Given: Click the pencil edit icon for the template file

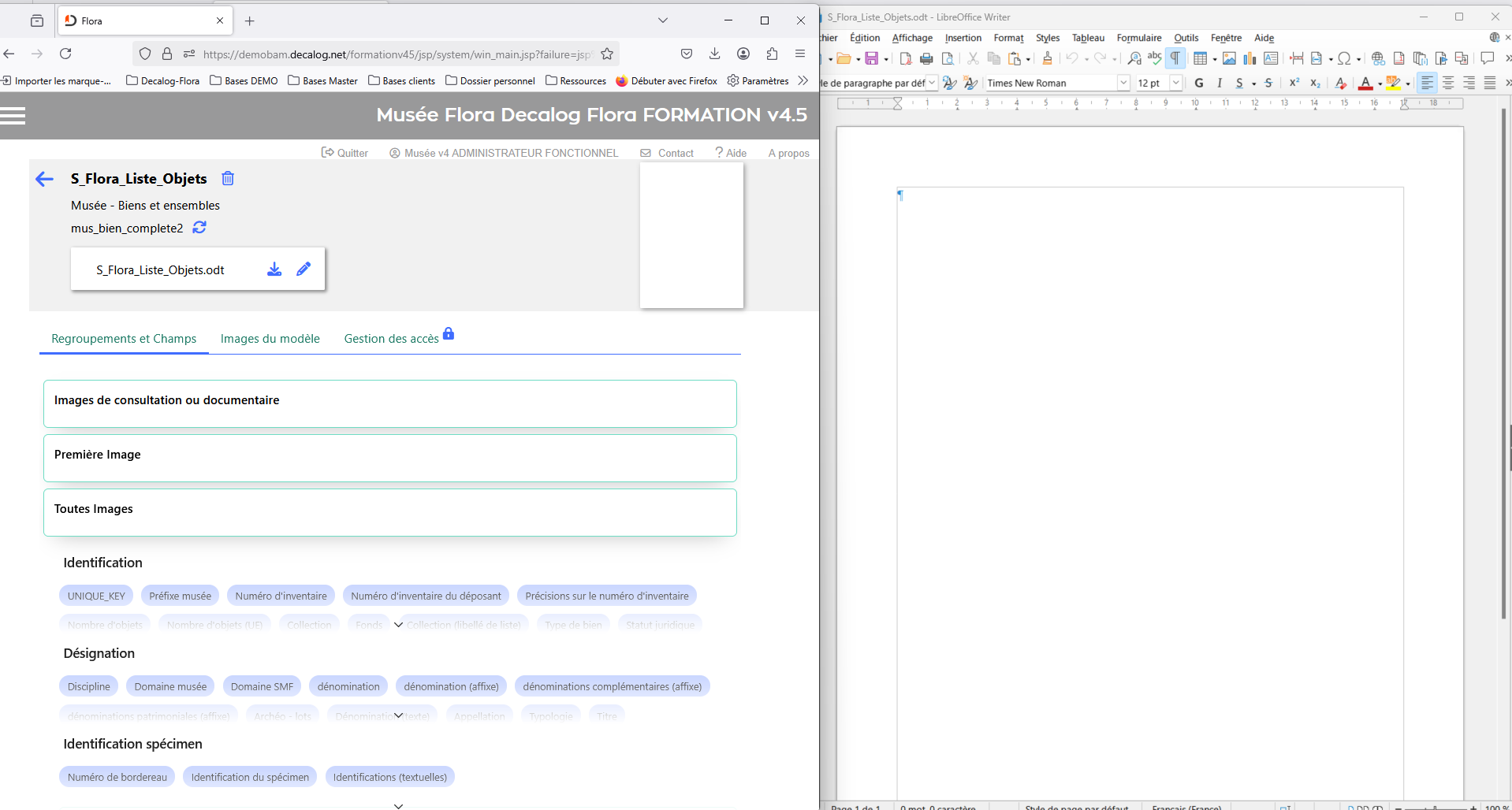Looking at the screenshot, I should click(x=304, y=269).
